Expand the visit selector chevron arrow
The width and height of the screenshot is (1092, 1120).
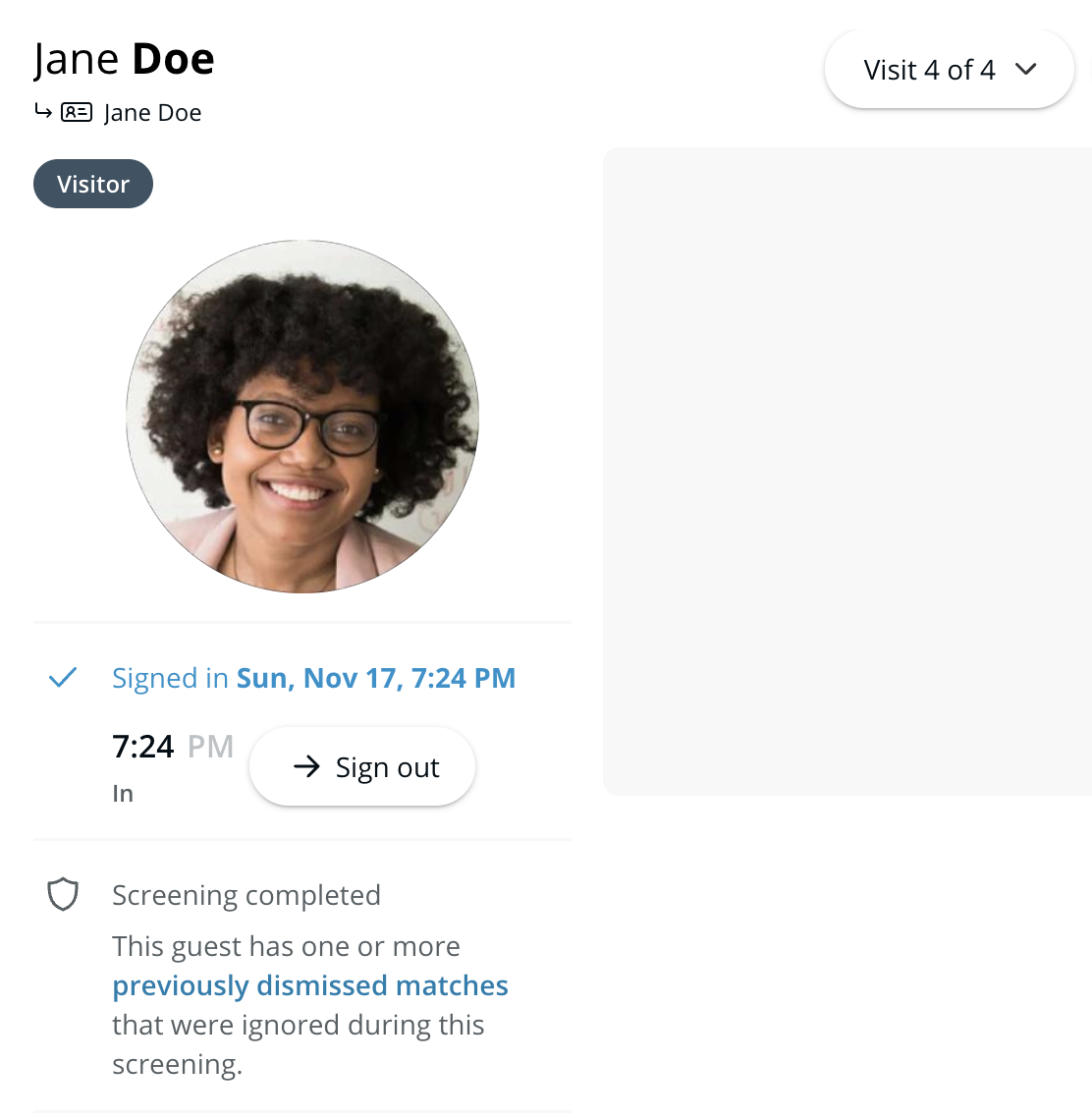1026,70
